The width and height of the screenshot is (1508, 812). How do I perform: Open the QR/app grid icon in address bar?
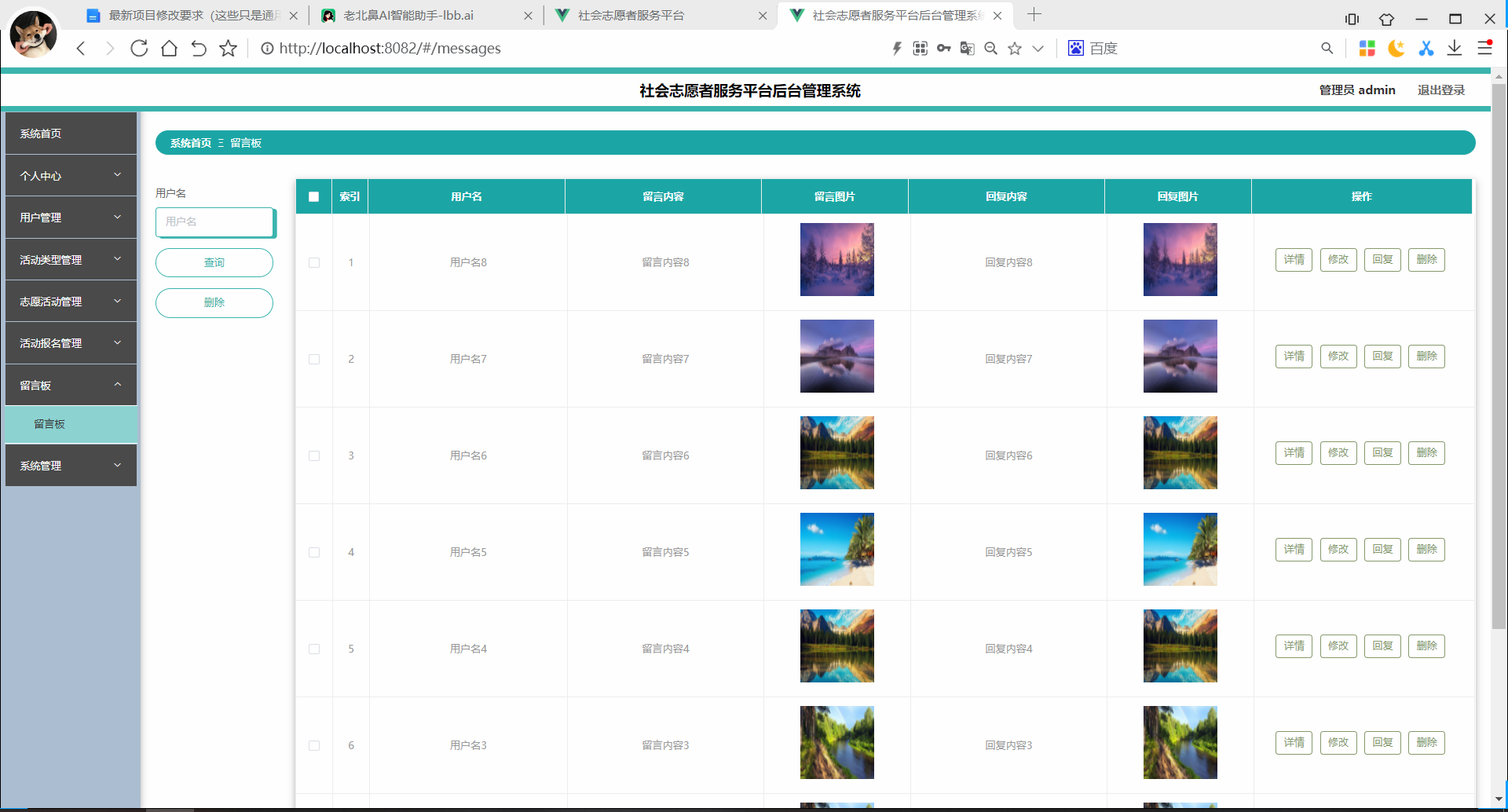921,49
